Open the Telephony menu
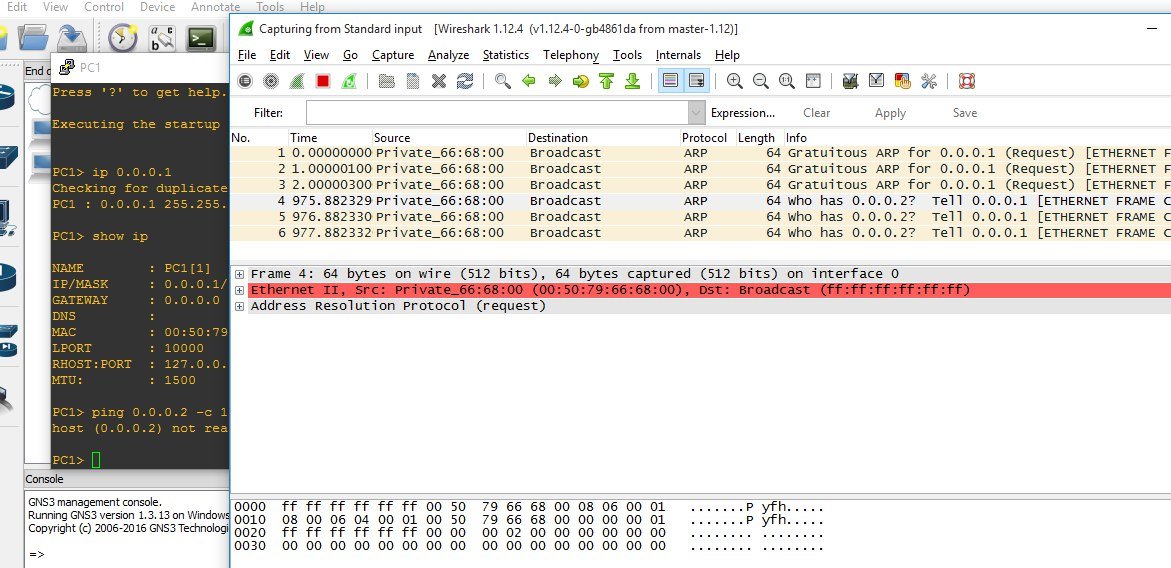Screen dimensions: 1171x568 571,54
